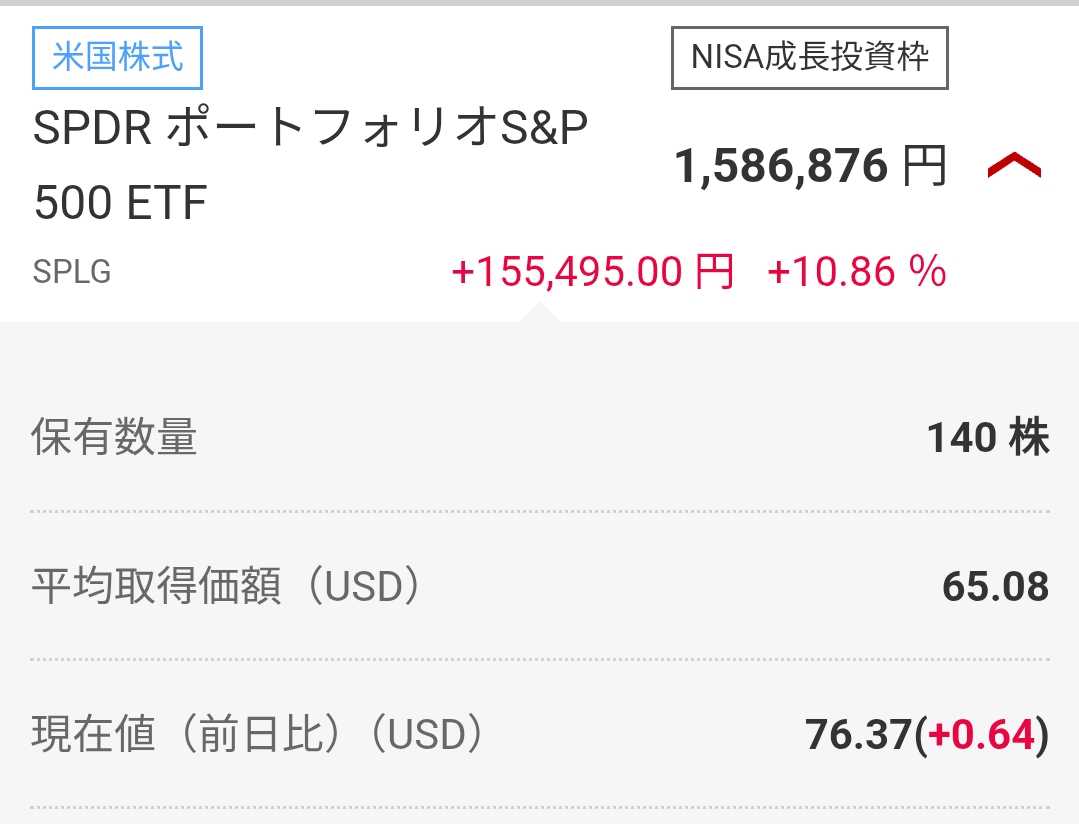This screenshot has height=824, width=1079.
Task: Click the dotted divider below 平均取得価額 row
Action: [539, 660]
